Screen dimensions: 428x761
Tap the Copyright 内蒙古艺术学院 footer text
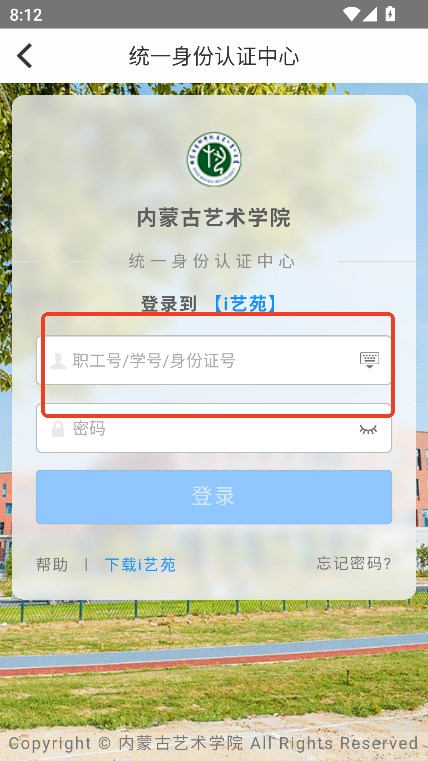[x=214, y=743]
